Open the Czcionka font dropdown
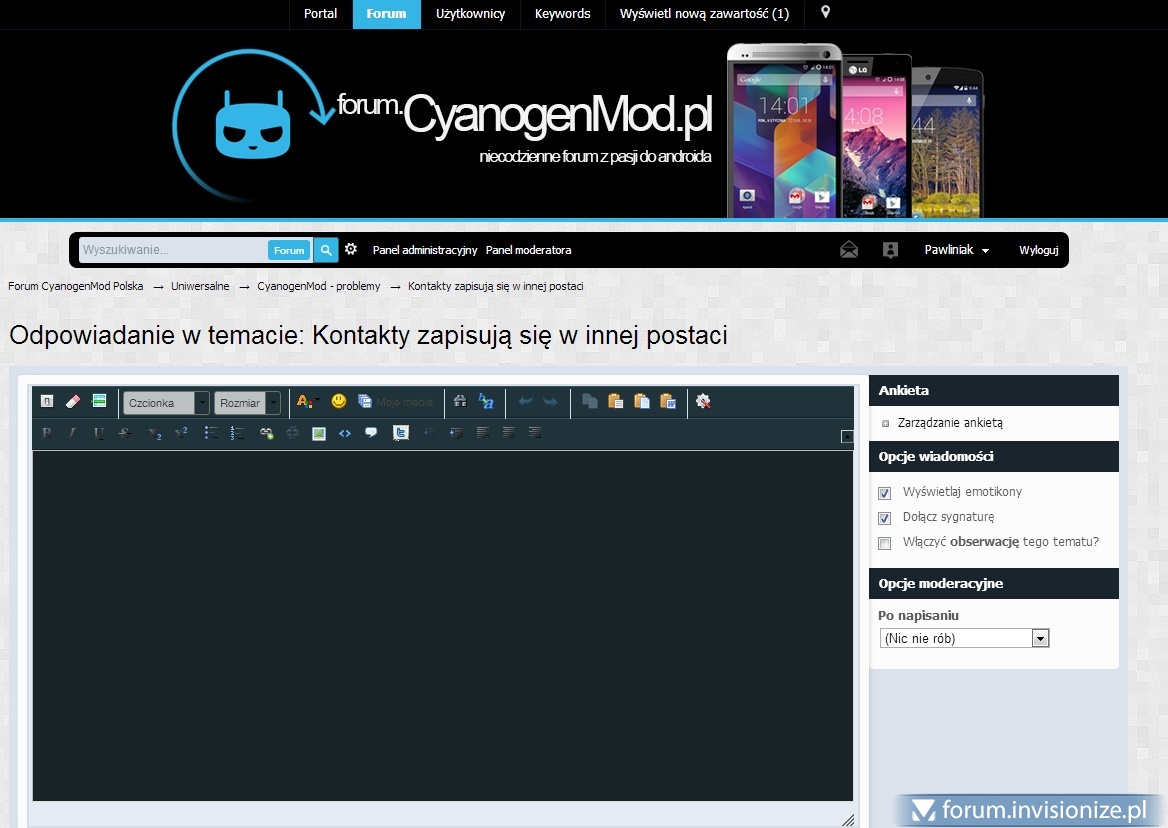The image size is (1168, 828). pyautogui.click(x=166, y=403)
